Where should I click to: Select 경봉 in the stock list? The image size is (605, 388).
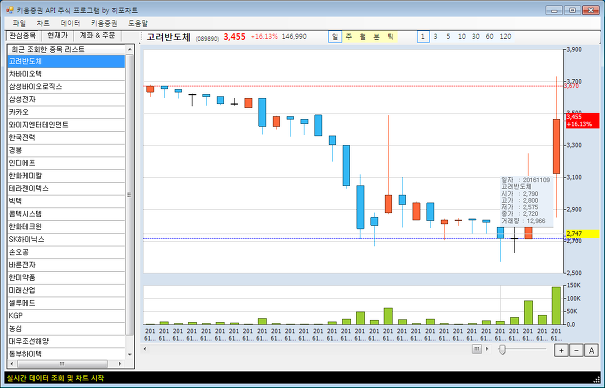(66, 150)
